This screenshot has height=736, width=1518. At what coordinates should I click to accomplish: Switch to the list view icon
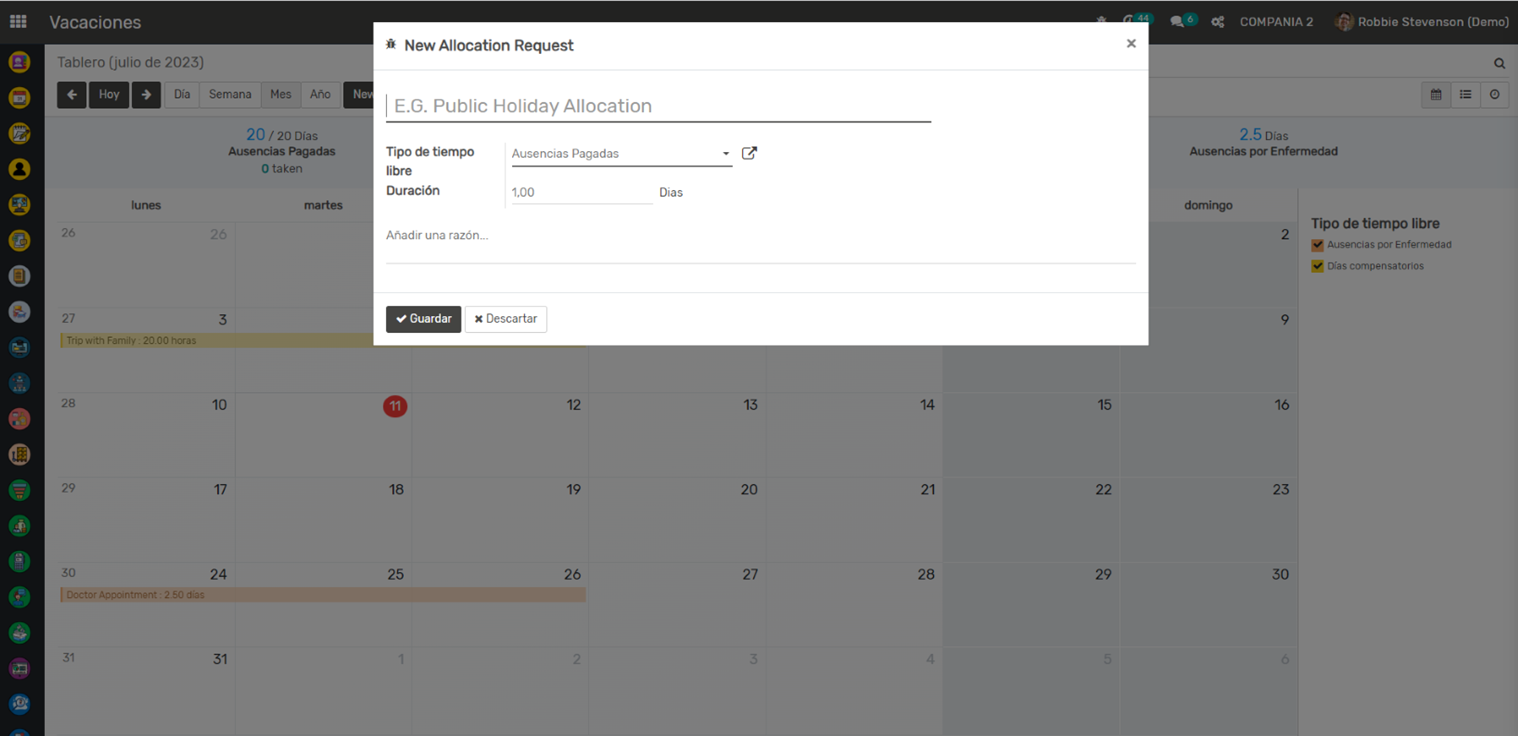pyautogui.click(x=1465, y=95)
